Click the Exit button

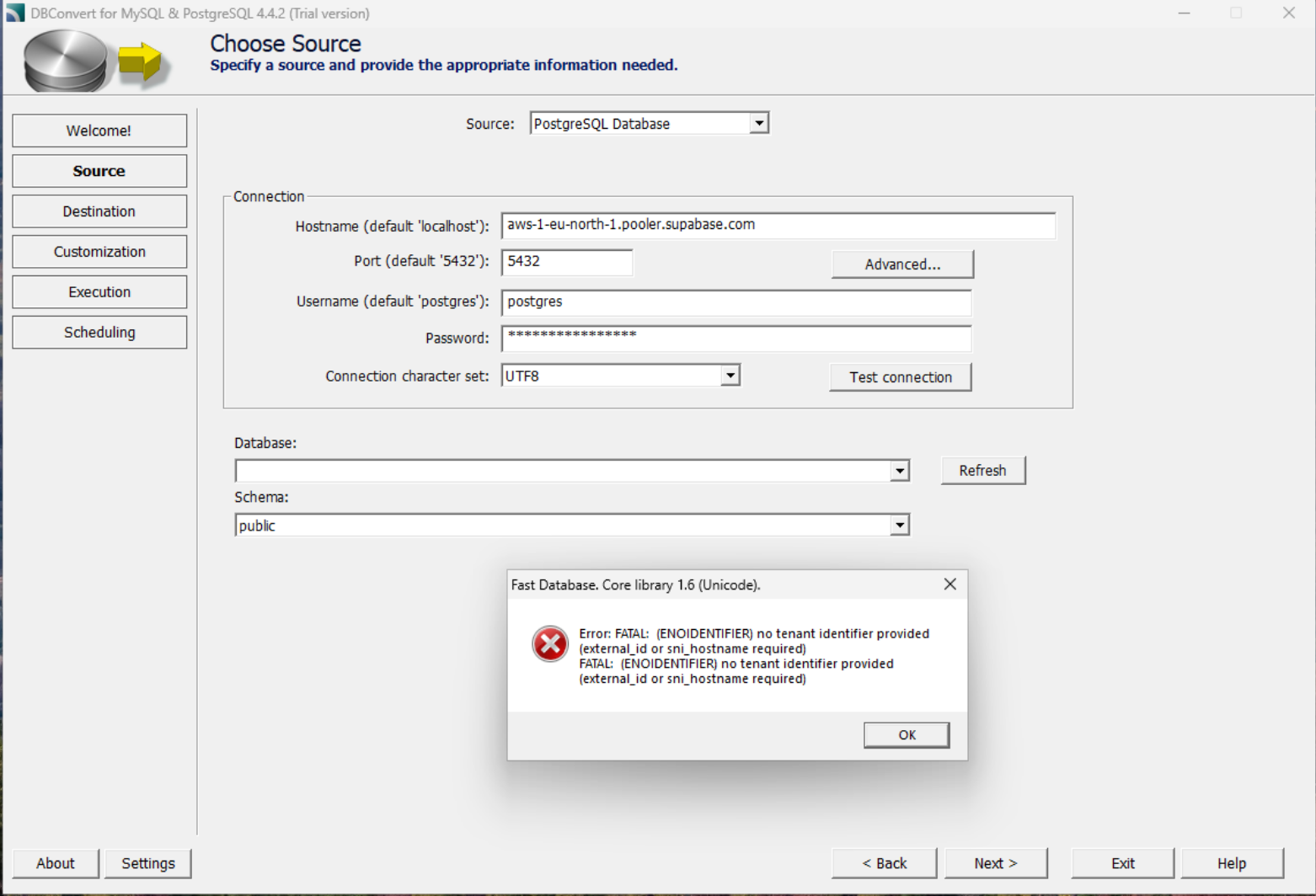click(1123, 863)
